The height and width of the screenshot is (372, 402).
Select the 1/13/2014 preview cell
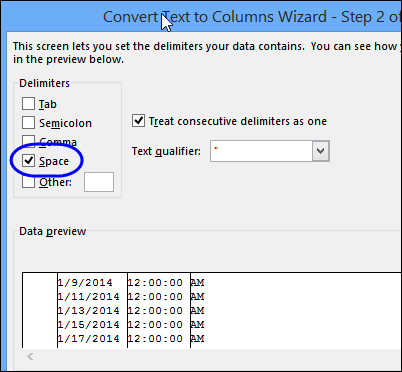tap(88, 311)
